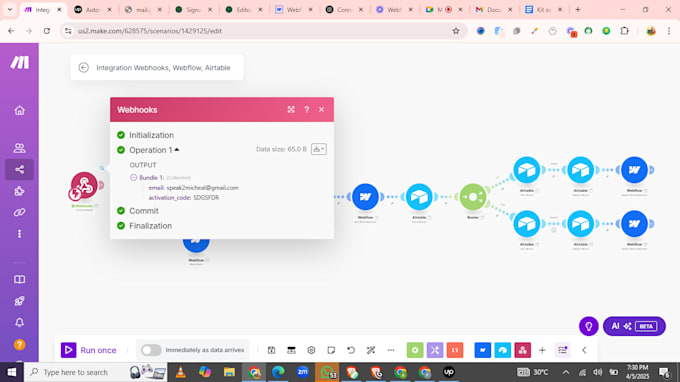Switch to the 'mail' browser tab
680x382 pixels.
point(144,10)
